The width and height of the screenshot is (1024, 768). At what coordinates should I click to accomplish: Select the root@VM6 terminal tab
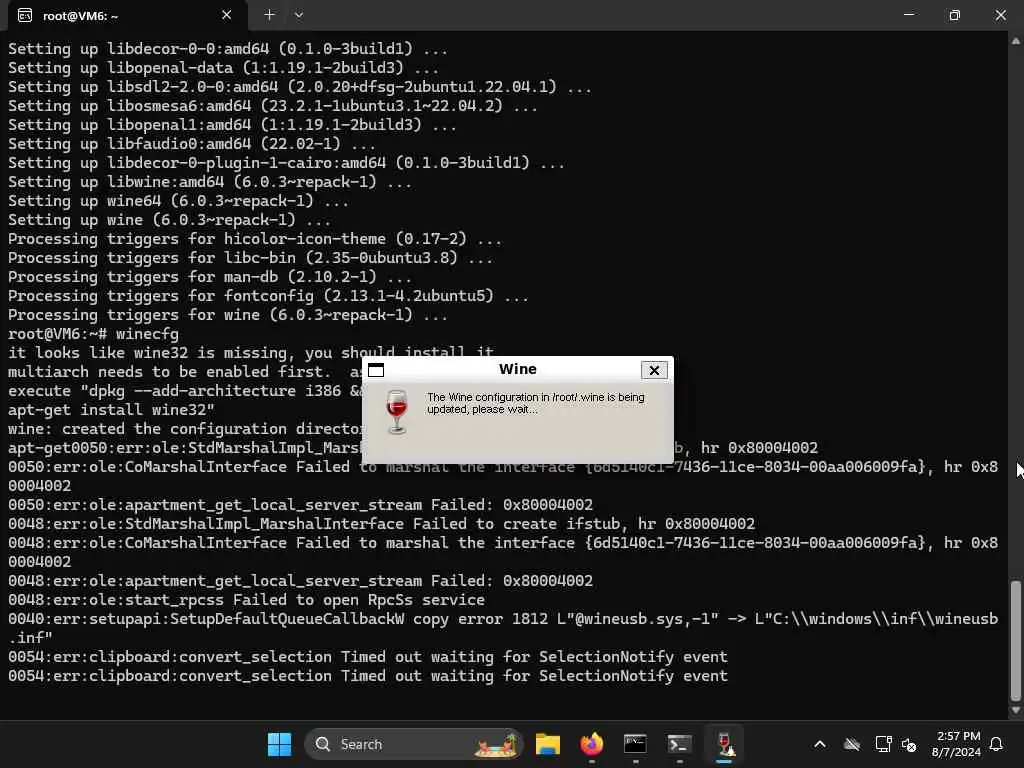click(x=127, y=16)
